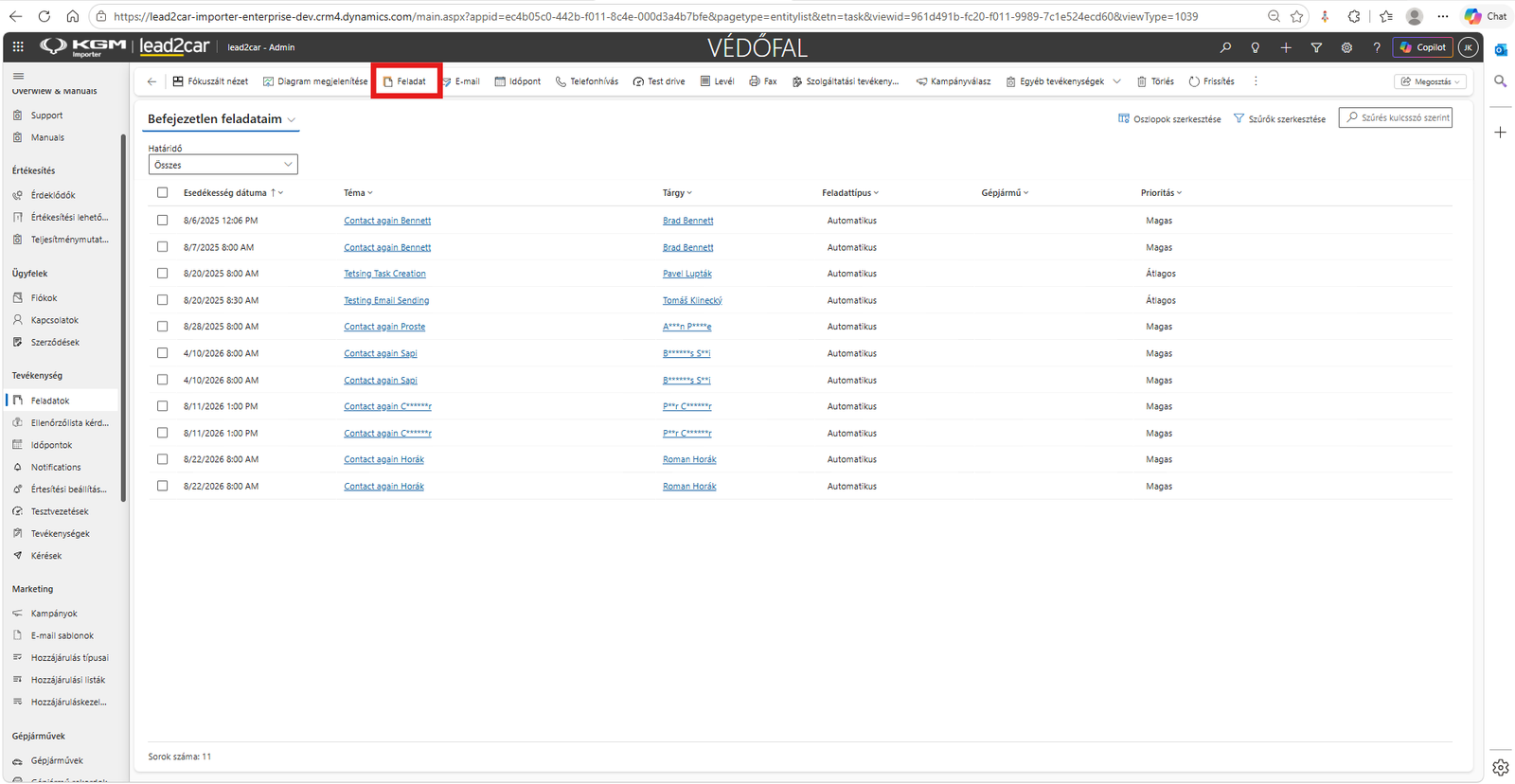
Task: Check the row dated 8/6/2025 12:06 PM
Action: click(x=163, y=220)
